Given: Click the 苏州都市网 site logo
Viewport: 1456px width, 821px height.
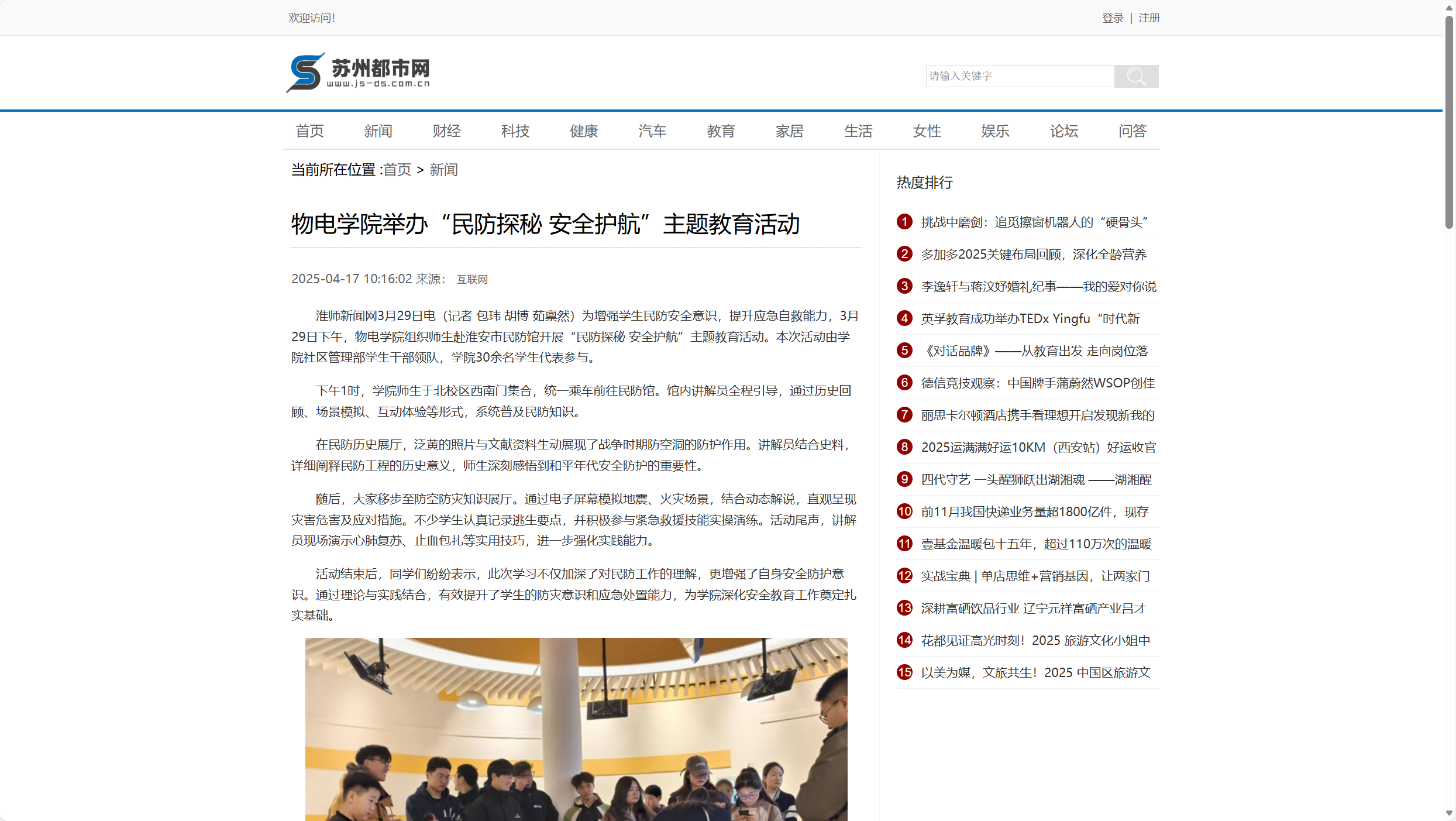Looking at the screenshot, I should coord(357,72).
